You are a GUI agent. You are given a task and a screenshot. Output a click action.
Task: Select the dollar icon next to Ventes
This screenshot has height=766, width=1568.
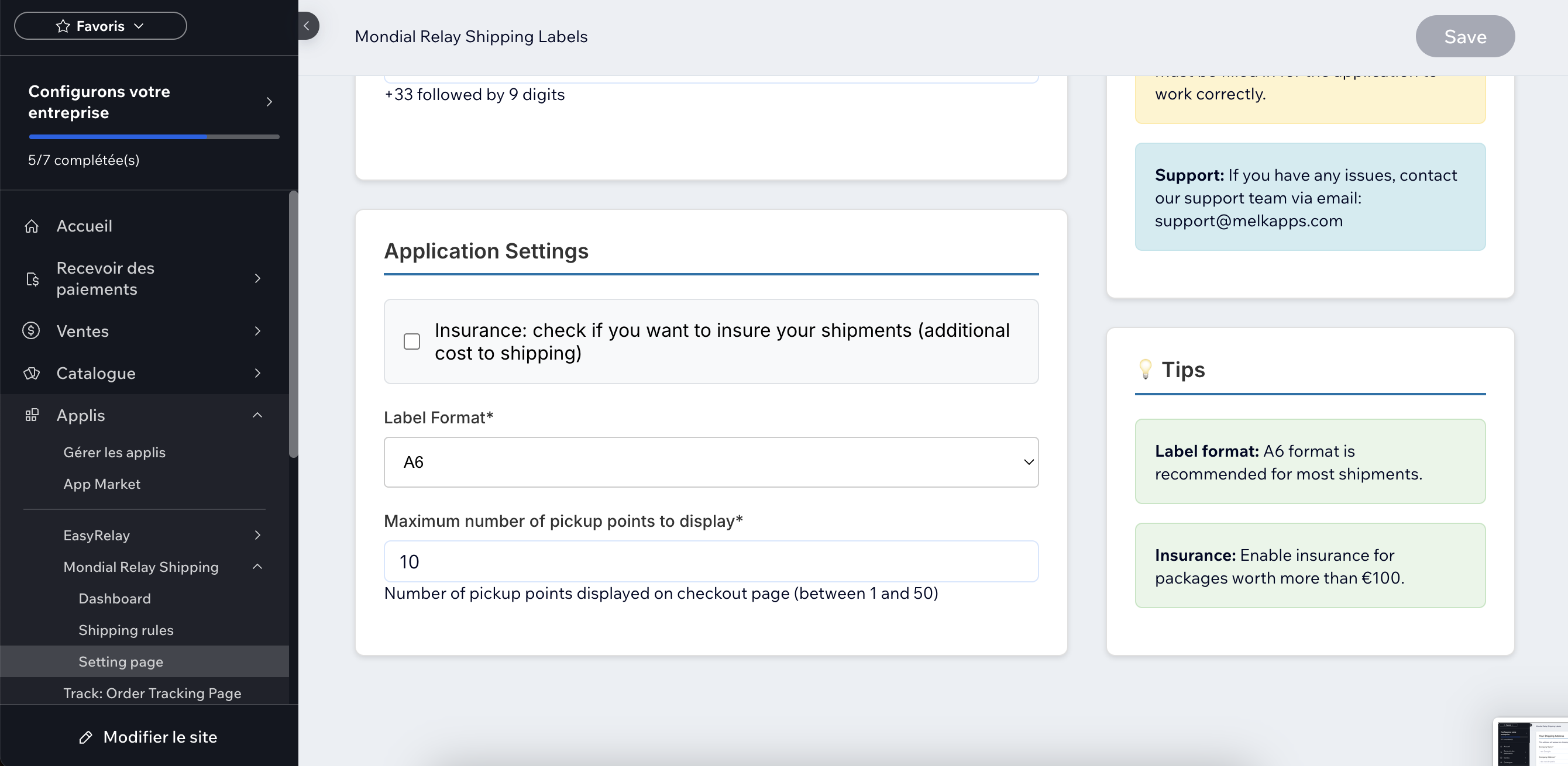pos(32,331)
